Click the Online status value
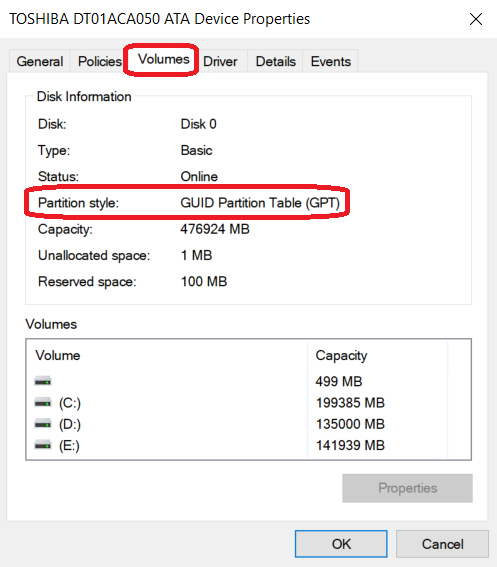 point(199,176)
